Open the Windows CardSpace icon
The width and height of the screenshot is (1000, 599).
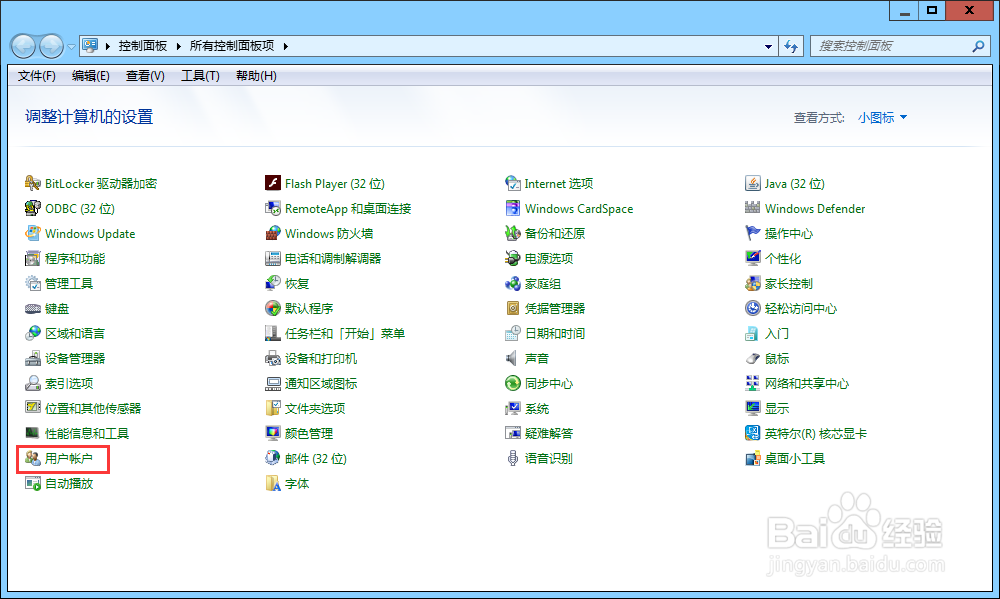[x=513, y=209]
